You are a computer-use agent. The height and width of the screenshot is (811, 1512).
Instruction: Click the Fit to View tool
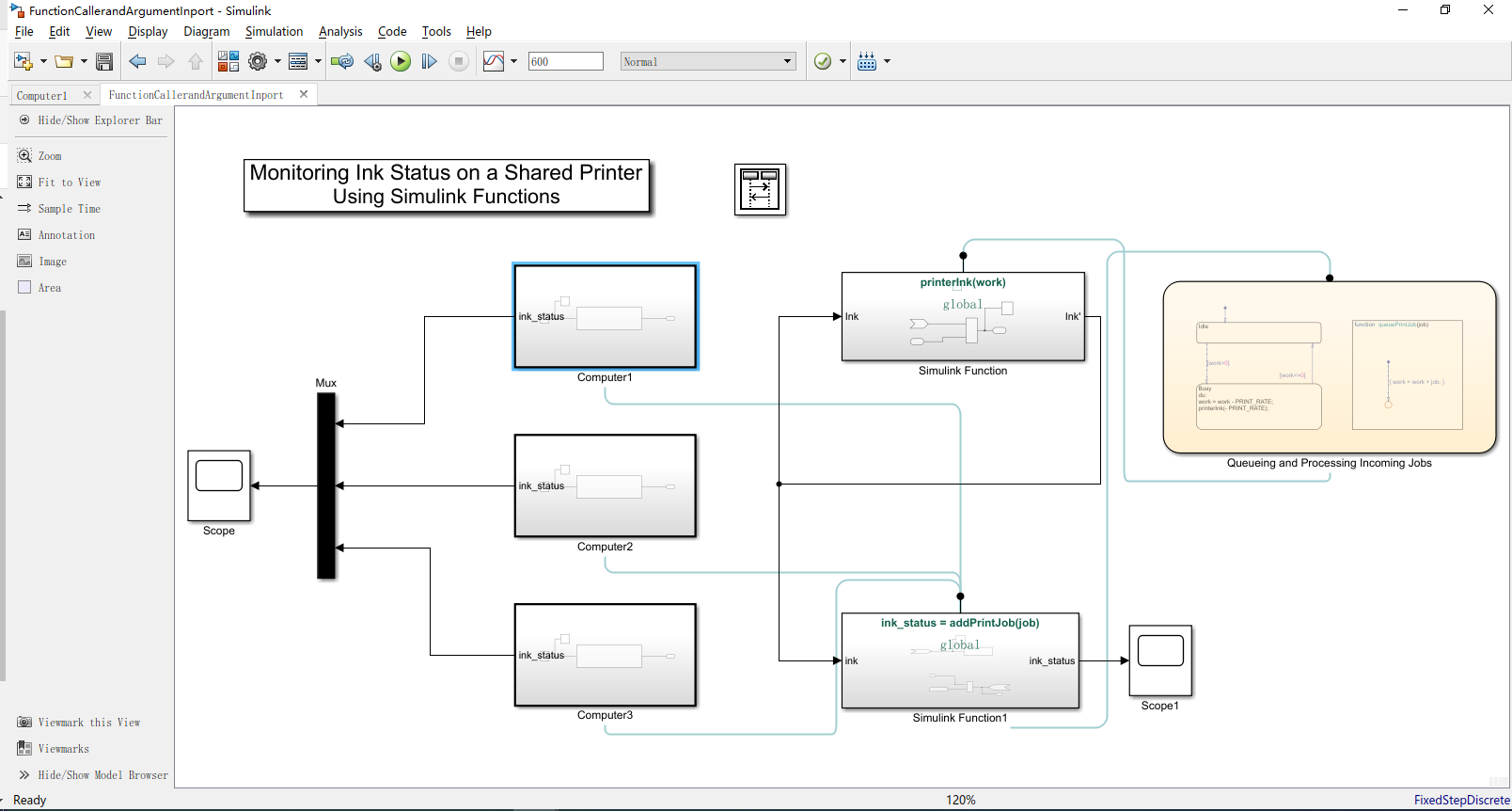(58, 183)
